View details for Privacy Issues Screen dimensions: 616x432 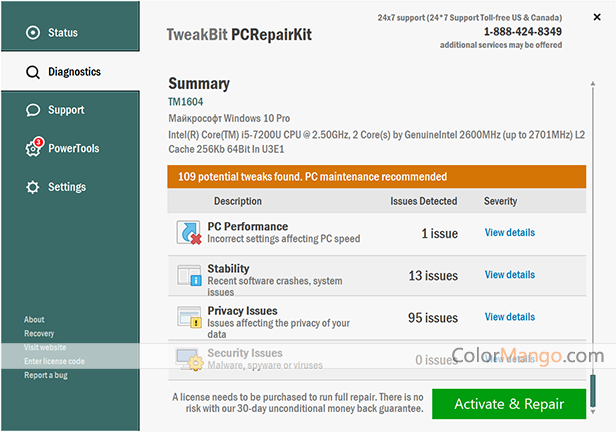pyautogui.click(x=510, y=317)
